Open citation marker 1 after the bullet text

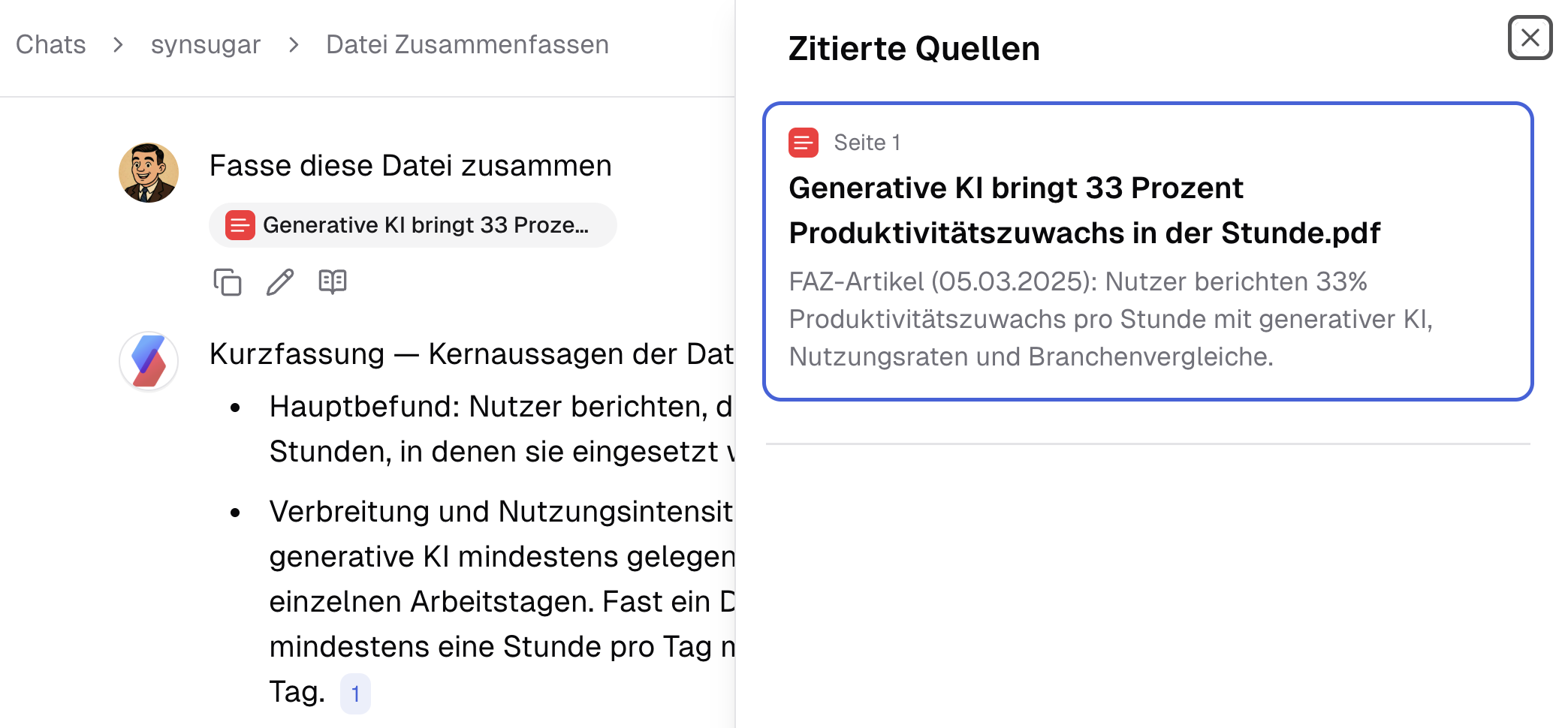pyautogui.click(x=355, y=693)
